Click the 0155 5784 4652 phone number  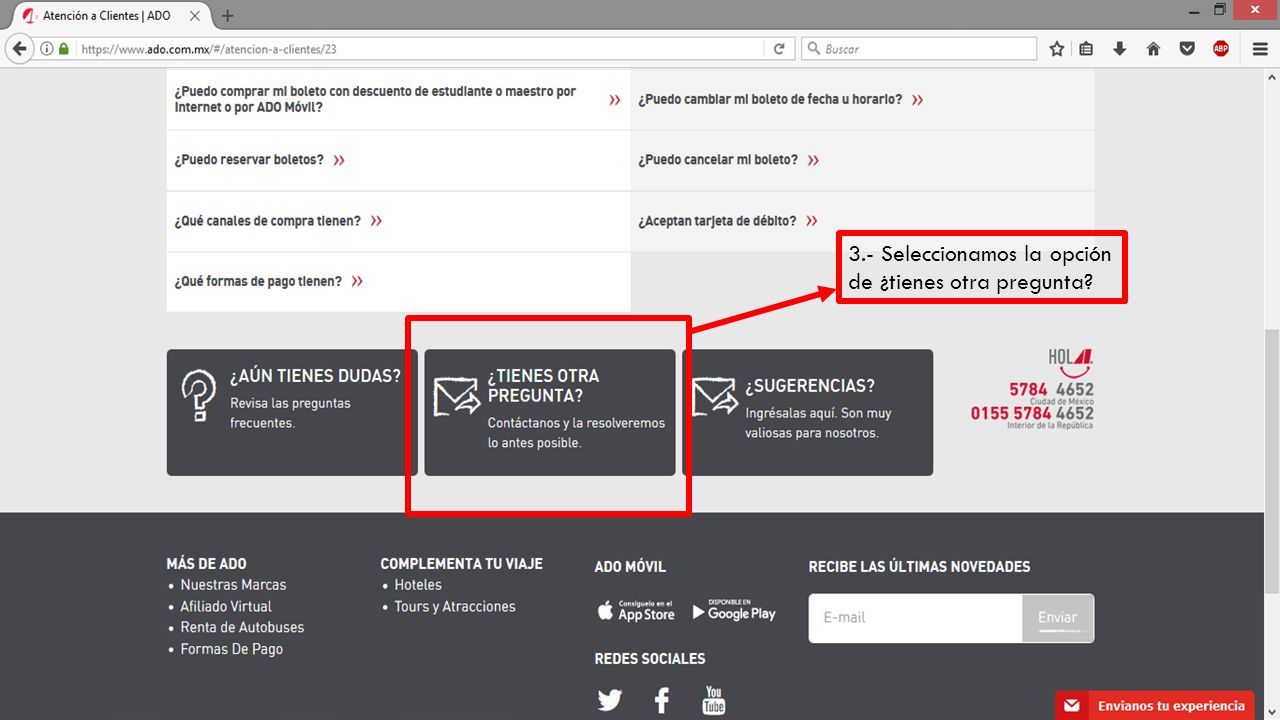coord(1032,413)
